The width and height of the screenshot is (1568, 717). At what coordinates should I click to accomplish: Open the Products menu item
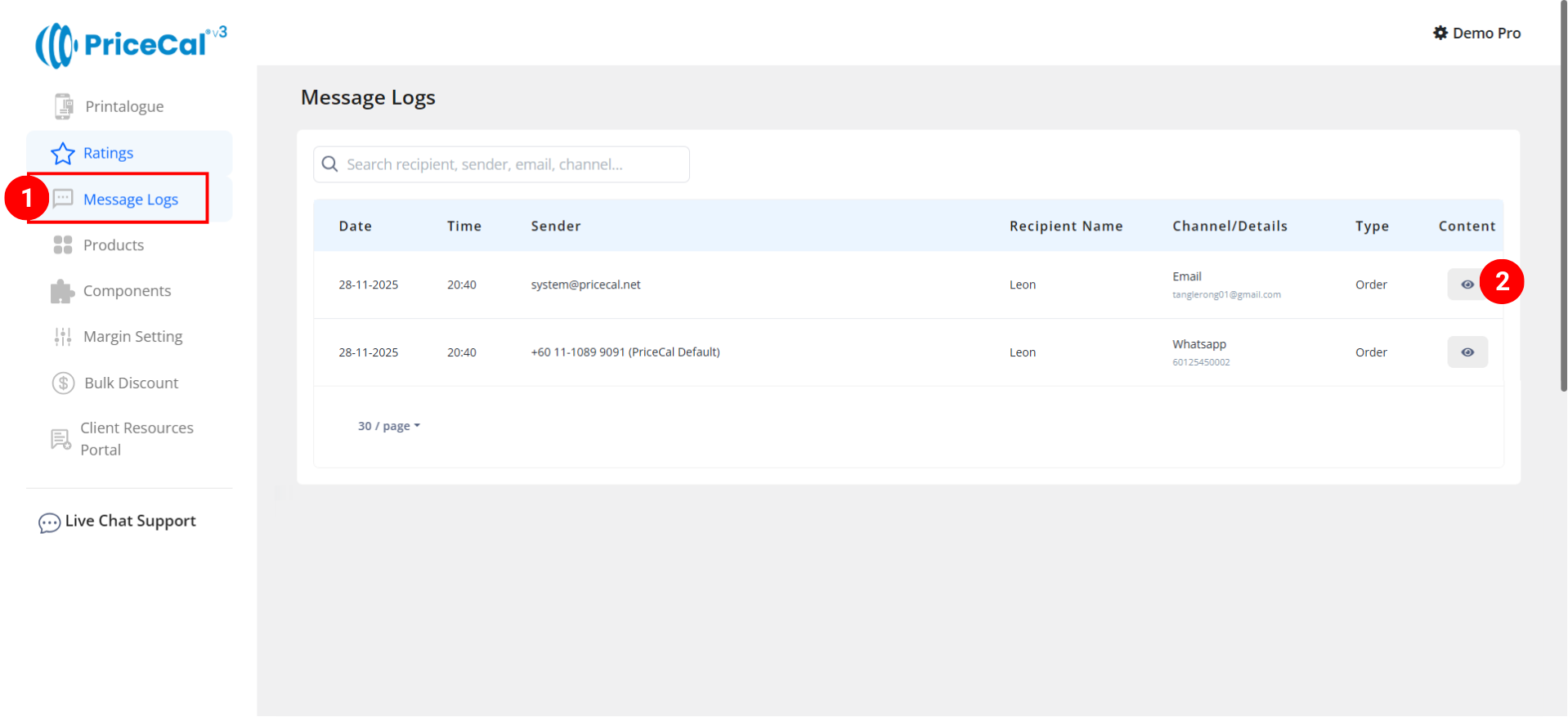(114, 245)
